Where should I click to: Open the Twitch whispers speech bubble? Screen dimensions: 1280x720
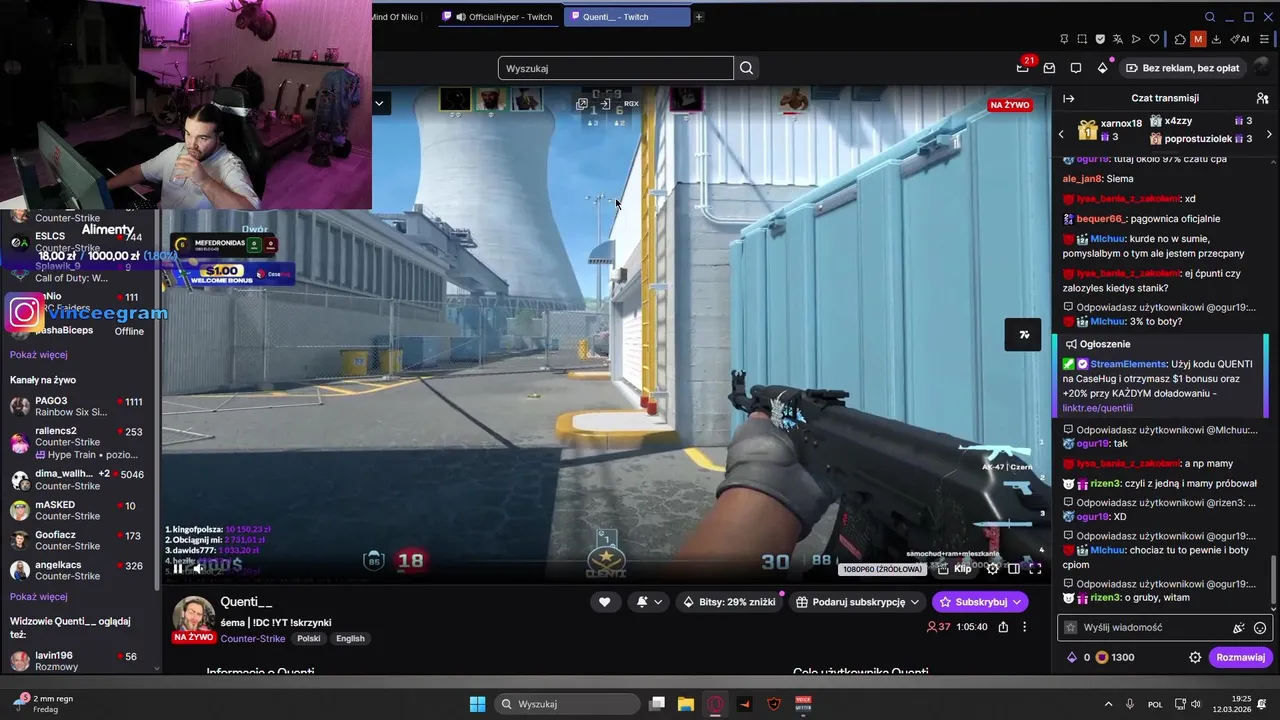coord(1076,68)
